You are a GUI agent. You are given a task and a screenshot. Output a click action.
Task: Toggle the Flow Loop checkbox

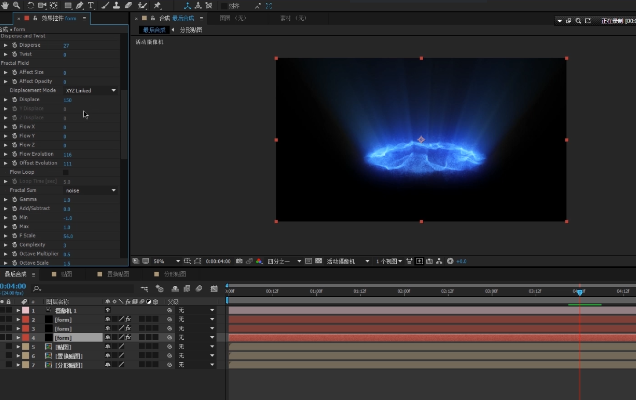pyautogui.click(x=66, y=172)
